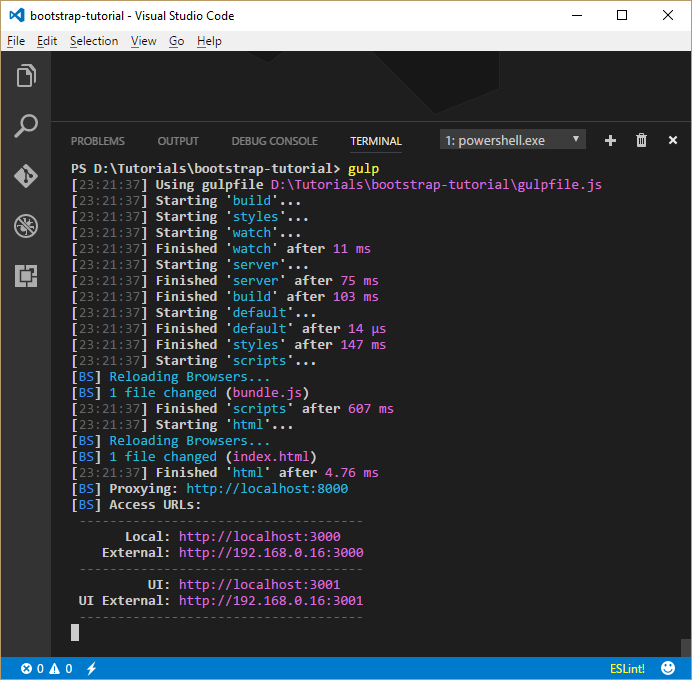The height and width of the screenshot is (680, 692).
Task: Open the Extensions view in activity bar
Action: click(x=26, y=275)
